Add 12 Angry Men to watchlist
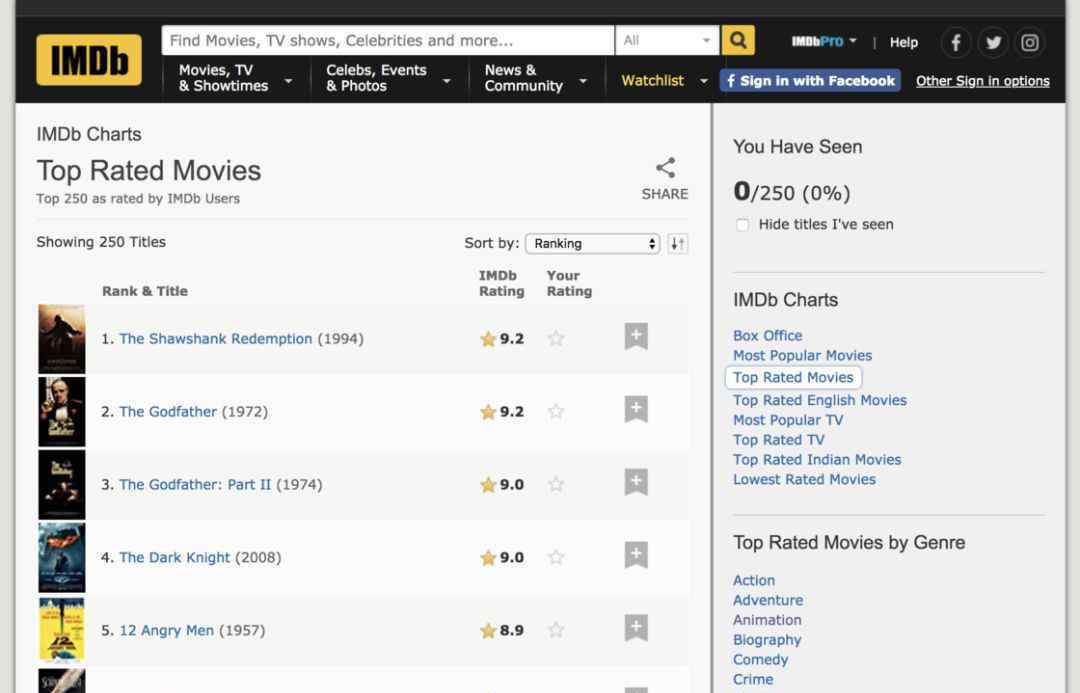Viewport: 1080px width, 693px height. point(636,628)
